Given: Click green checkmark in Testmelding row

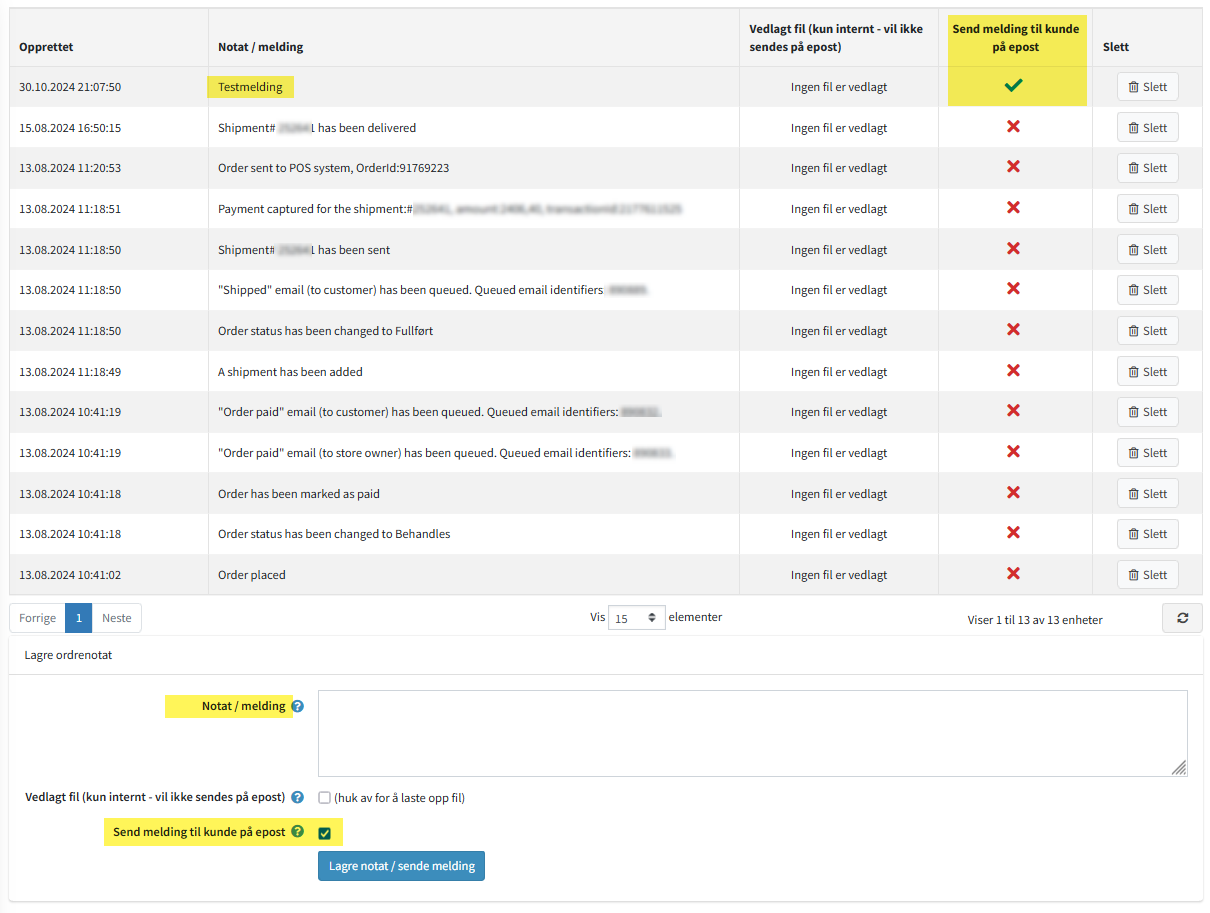Looking at the screenshot, I should tap(1013, 87).
